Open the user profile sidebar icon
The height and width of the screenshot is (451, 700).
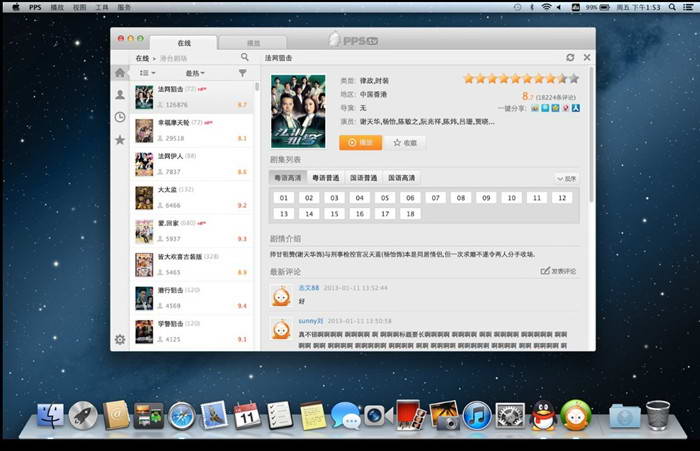(120, 95)
